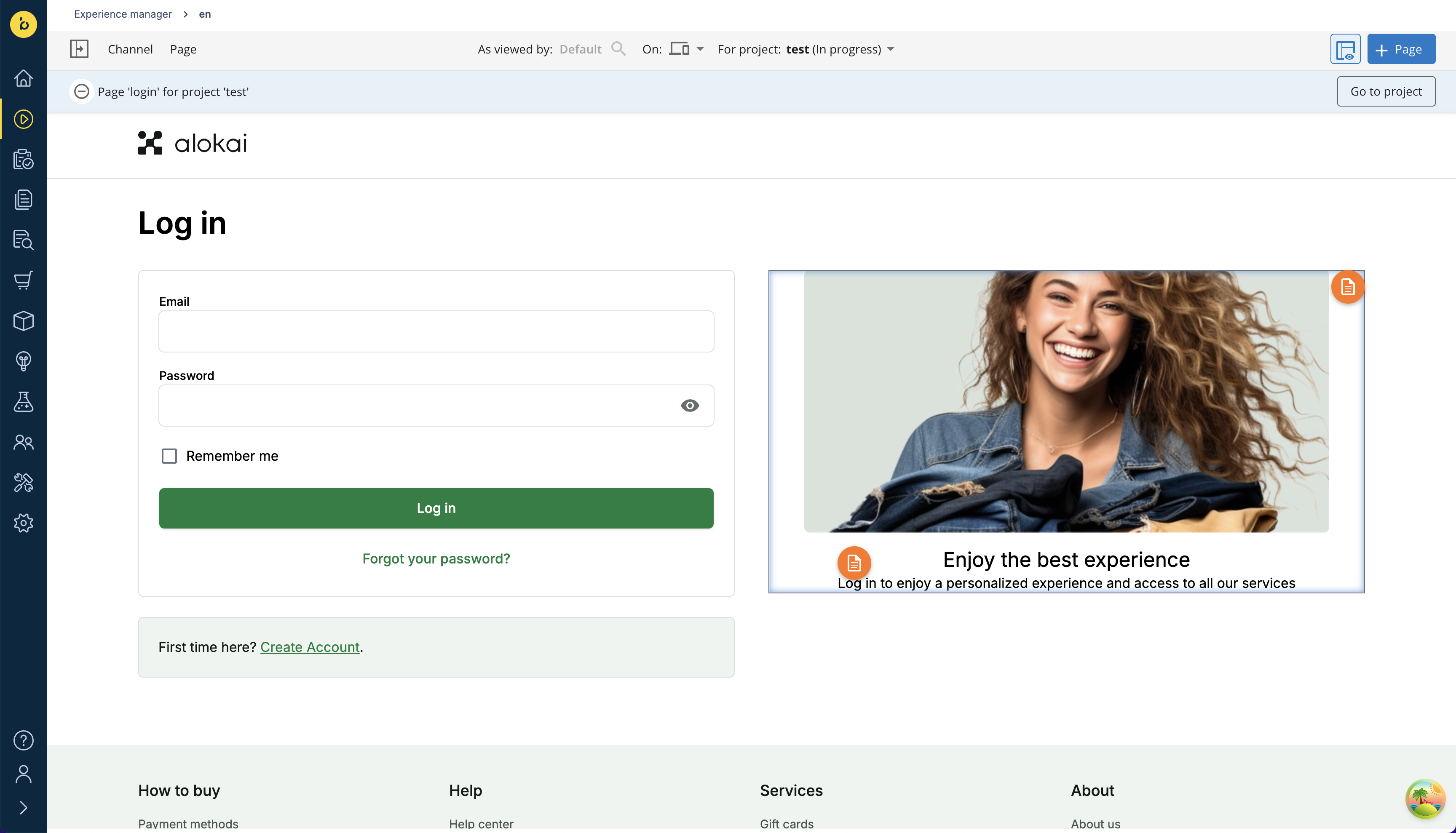Click the palm tree island icon in the corner
The image size is (1456, 833).
click(1425, 798)
